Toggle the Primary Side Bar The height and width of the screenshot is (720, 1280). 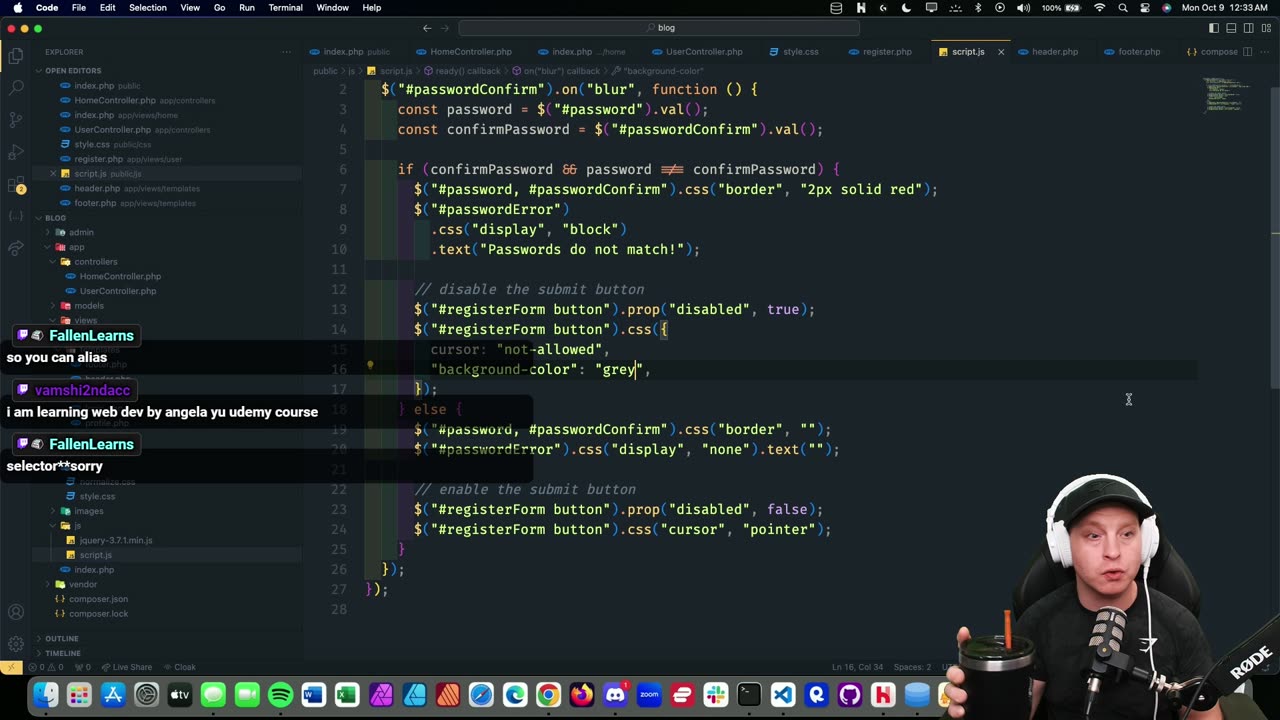(x=1214, y=28)
